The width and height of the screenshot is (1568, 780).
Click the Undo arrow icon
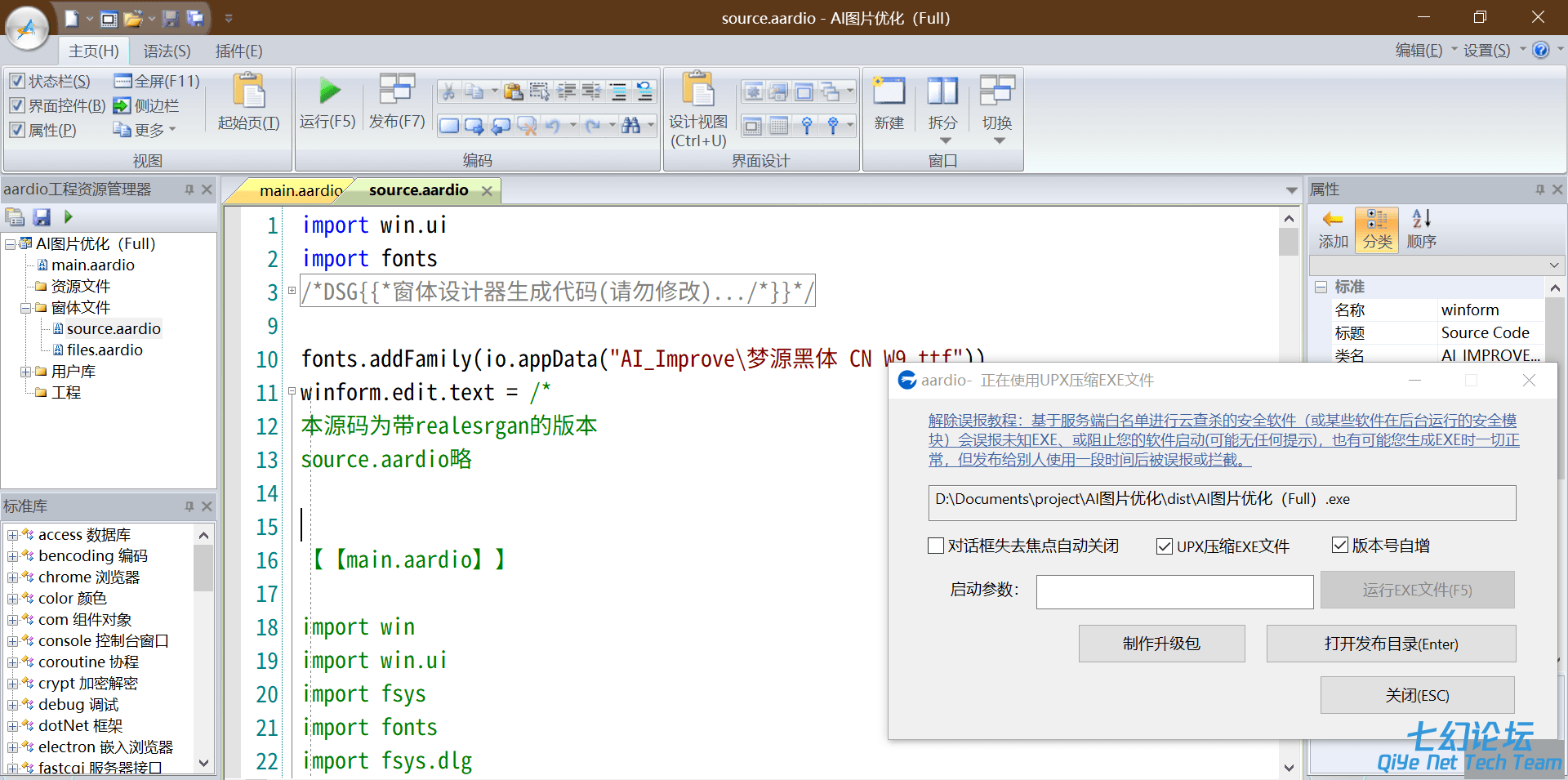pyautogui.click(x=553, y=125)
